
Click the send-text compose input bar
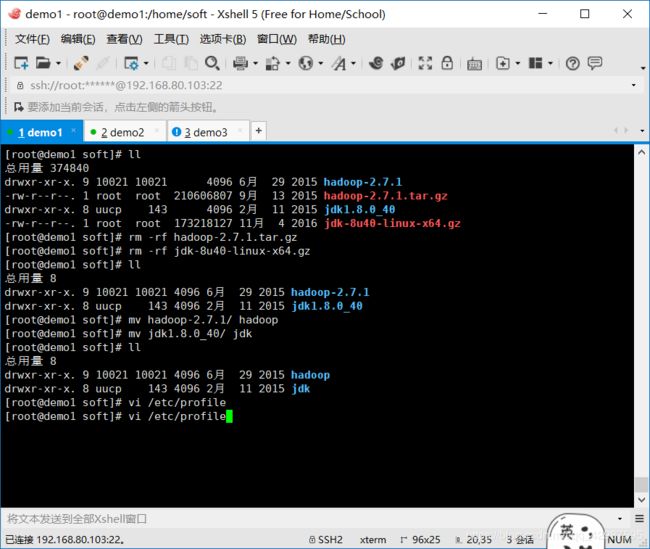311,519
